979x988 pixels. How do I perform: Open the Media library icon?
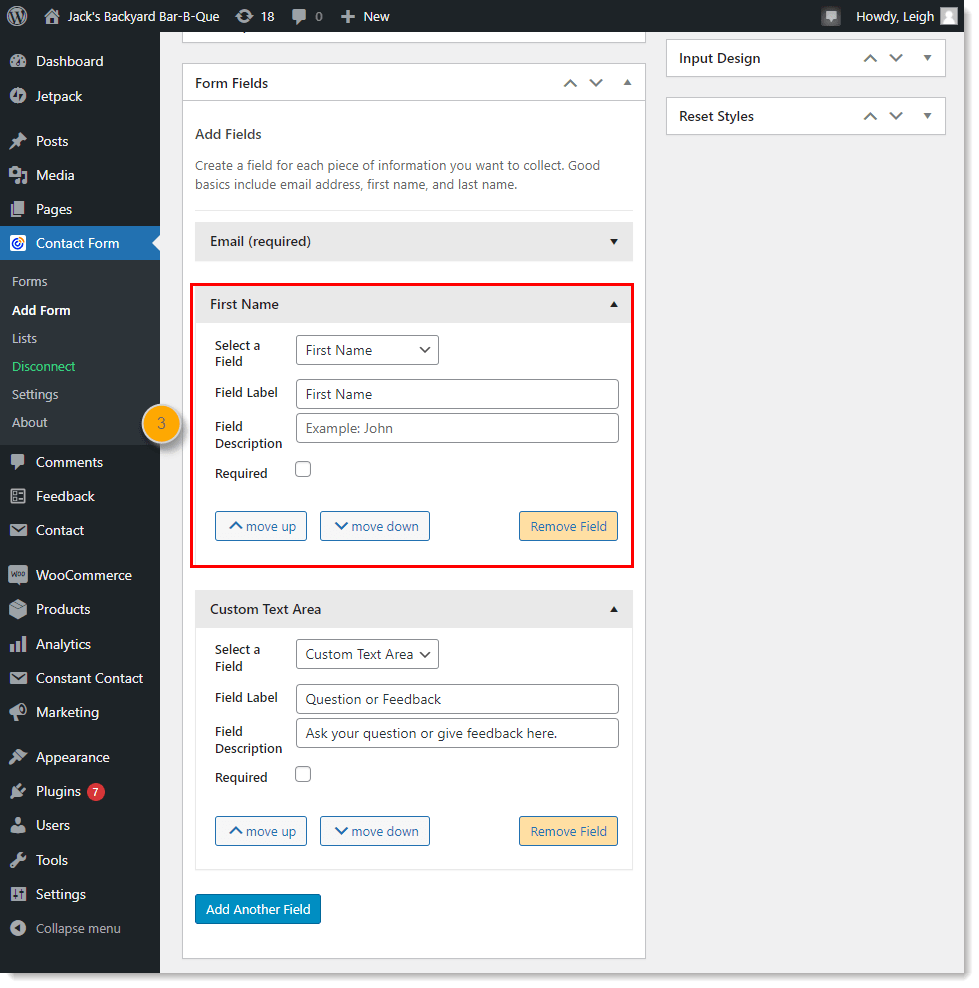[x=22, y=174]
